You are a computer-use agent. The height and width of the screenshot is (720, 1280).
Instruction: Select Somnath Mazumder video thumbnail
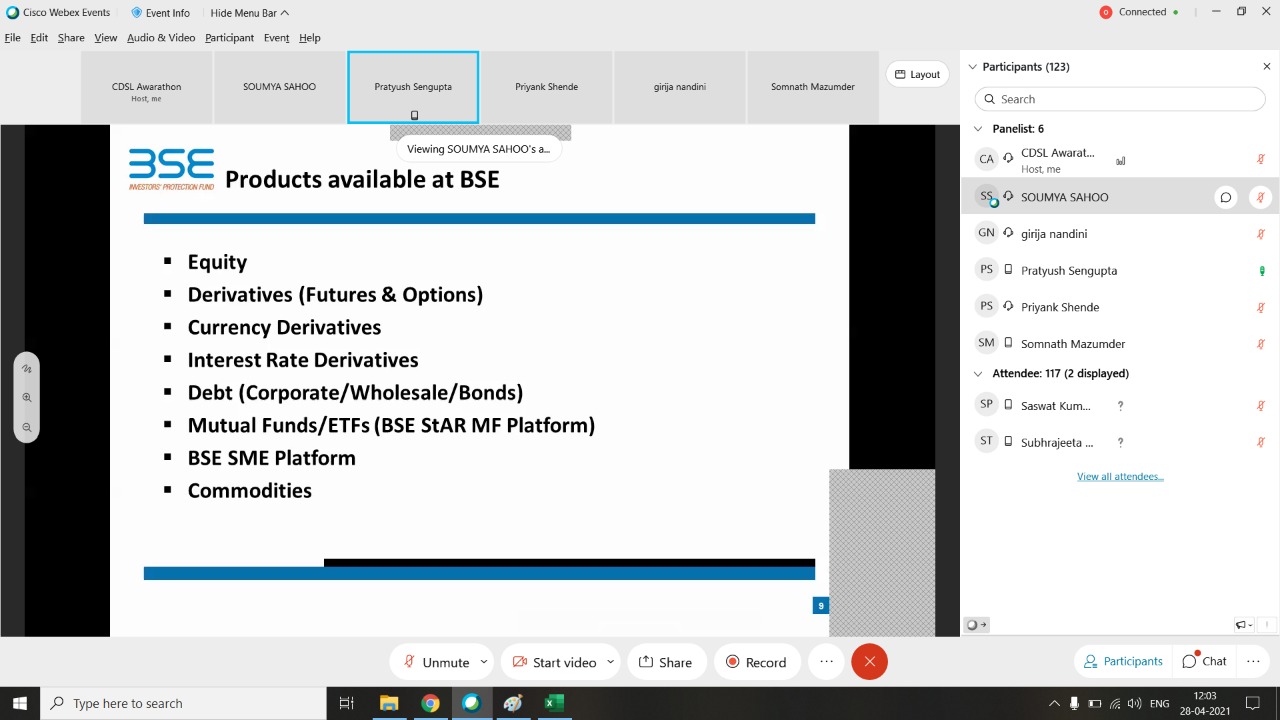coord(813,87)
